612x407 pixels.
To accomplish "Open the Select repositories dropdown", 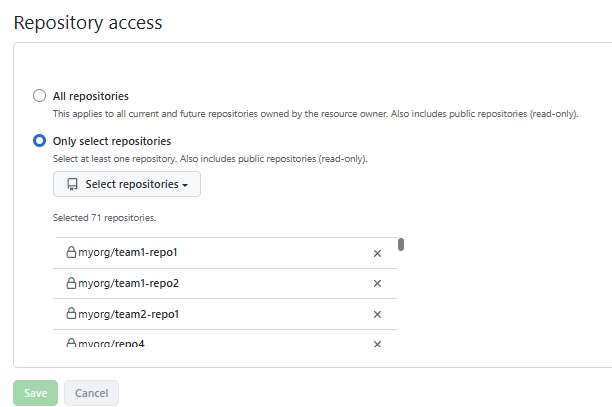I will click(x=127, y=184).
